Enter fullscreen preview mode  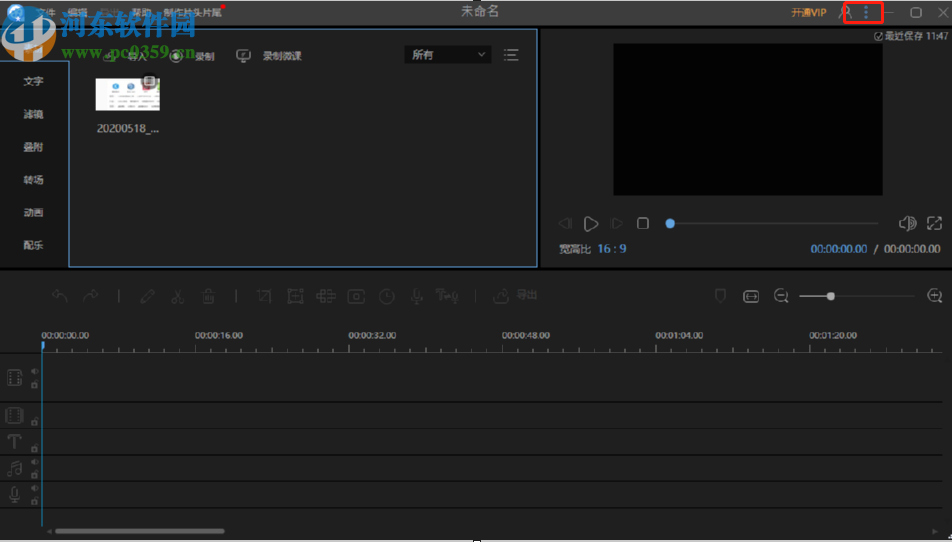935,223
